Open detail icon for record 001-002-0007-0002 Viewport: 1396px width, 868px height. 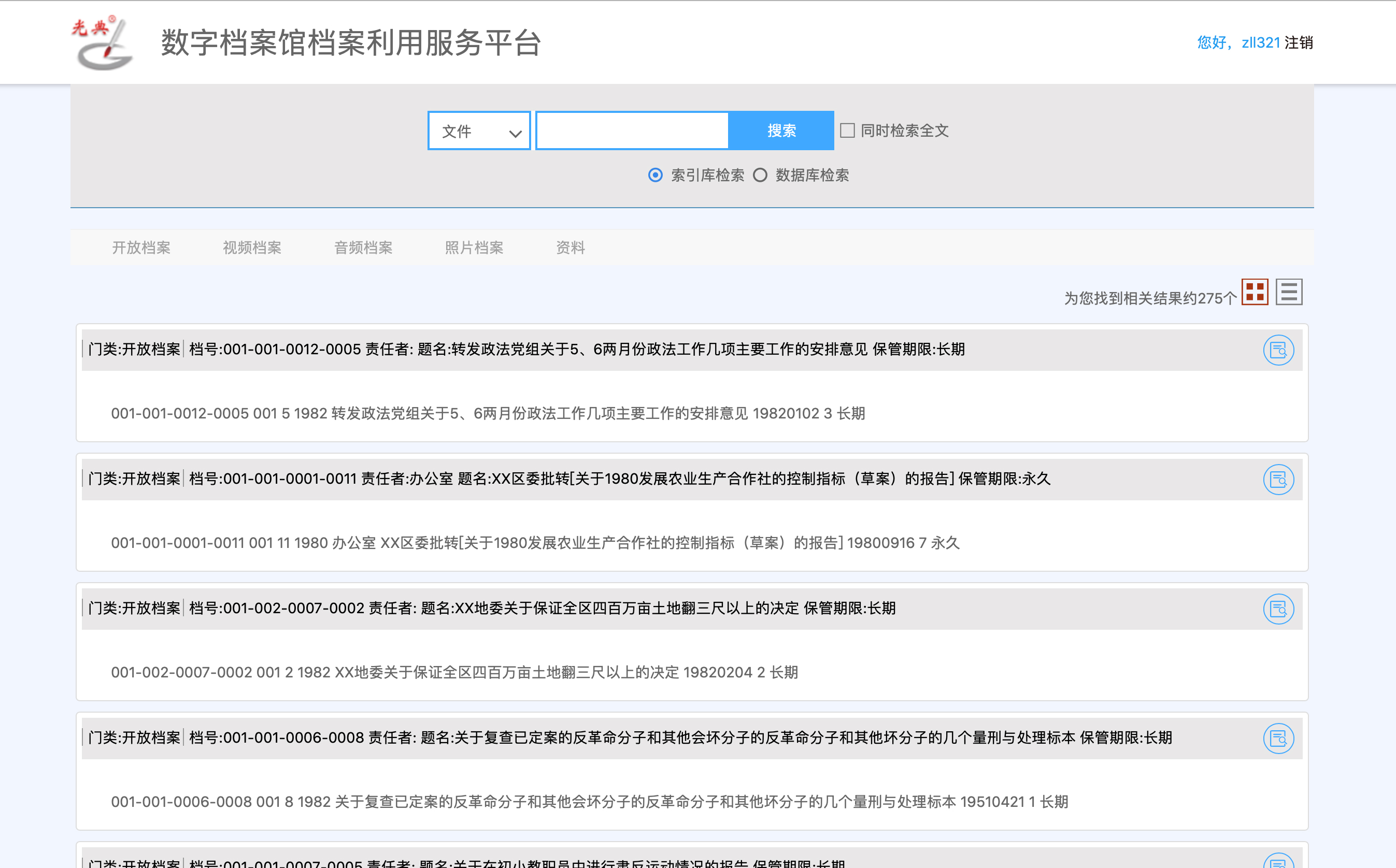click(x=1278, y=609)
